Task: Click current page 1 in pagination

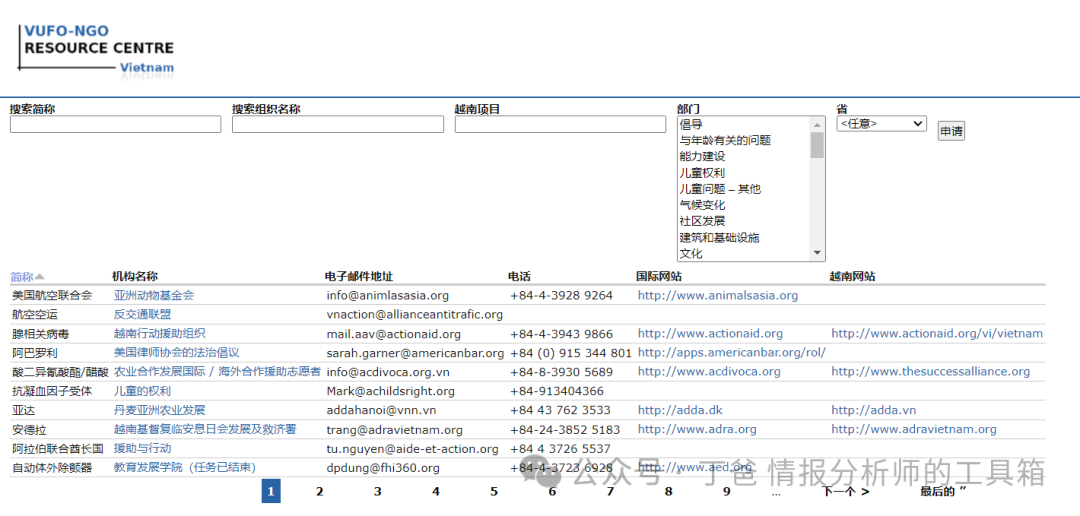Action: pyautogui.click(x=271, y=492)
